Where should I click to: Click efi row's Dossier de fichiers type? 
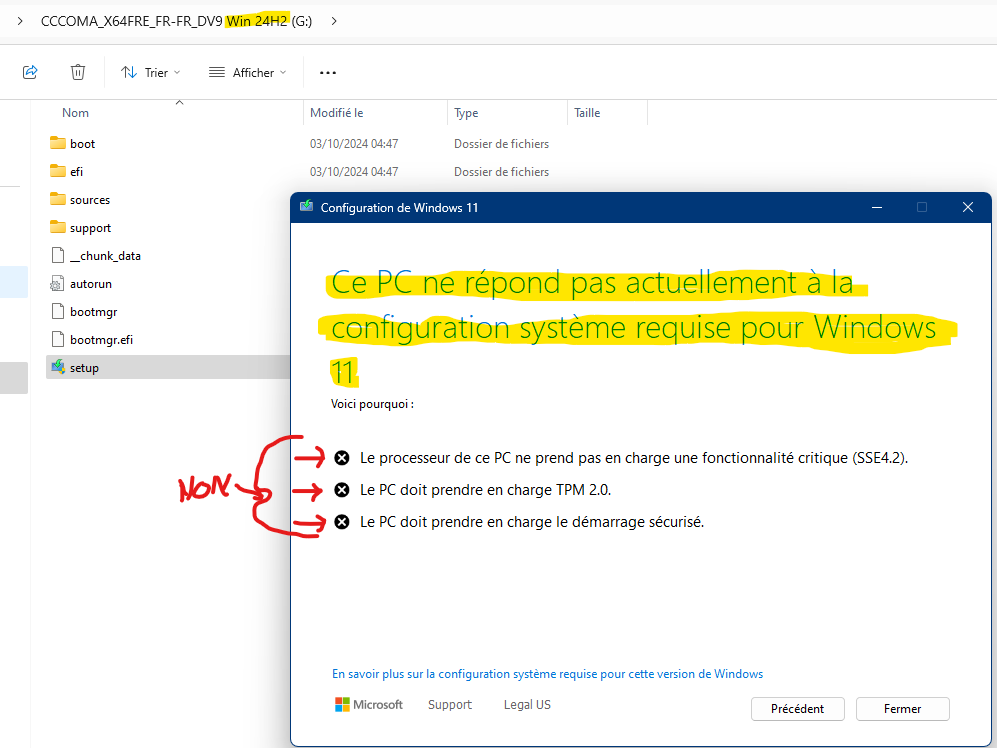tap(501, 172)
